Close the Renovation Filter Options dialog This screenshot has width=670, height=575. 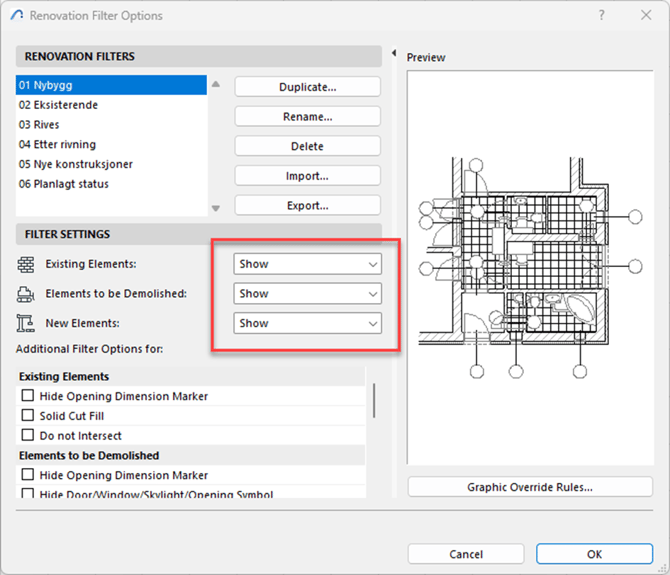(x=645, y=16)
